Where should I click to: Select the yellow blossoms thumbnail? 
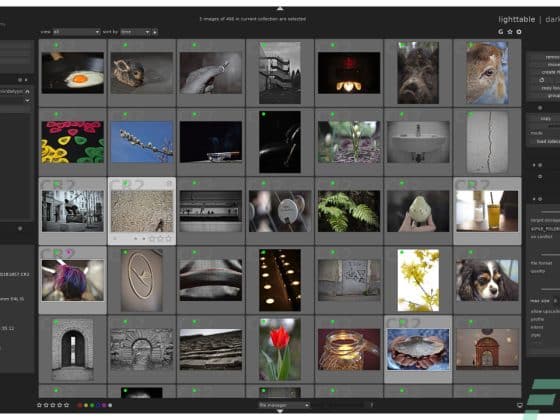418,280
